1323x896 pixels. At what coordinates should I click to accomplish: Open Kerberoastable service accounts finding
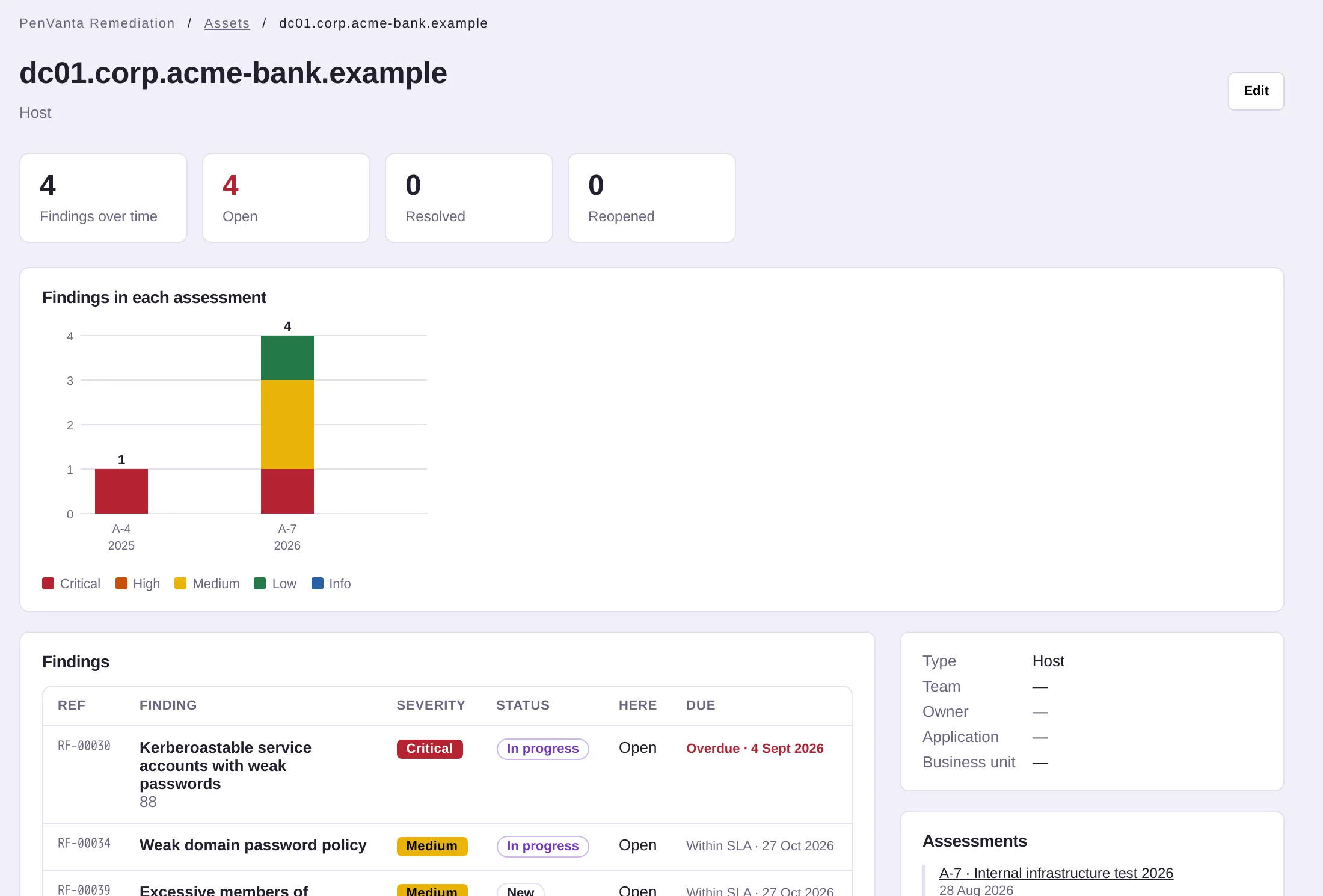[x=226, y=766]
